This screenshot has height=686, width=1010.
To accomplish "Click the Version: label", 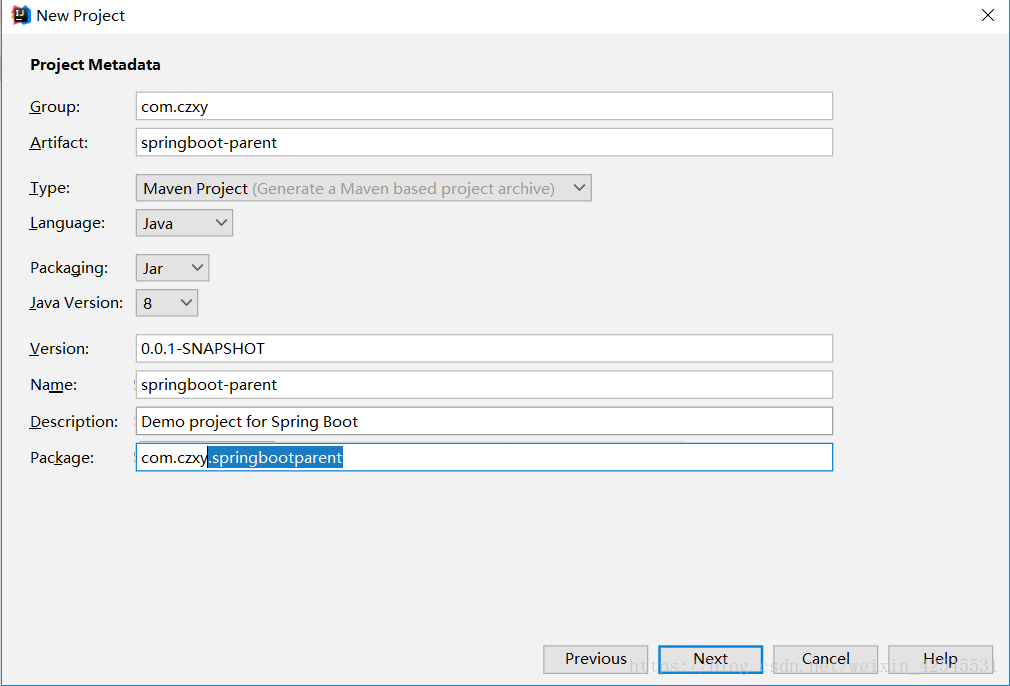I will 59,348.
